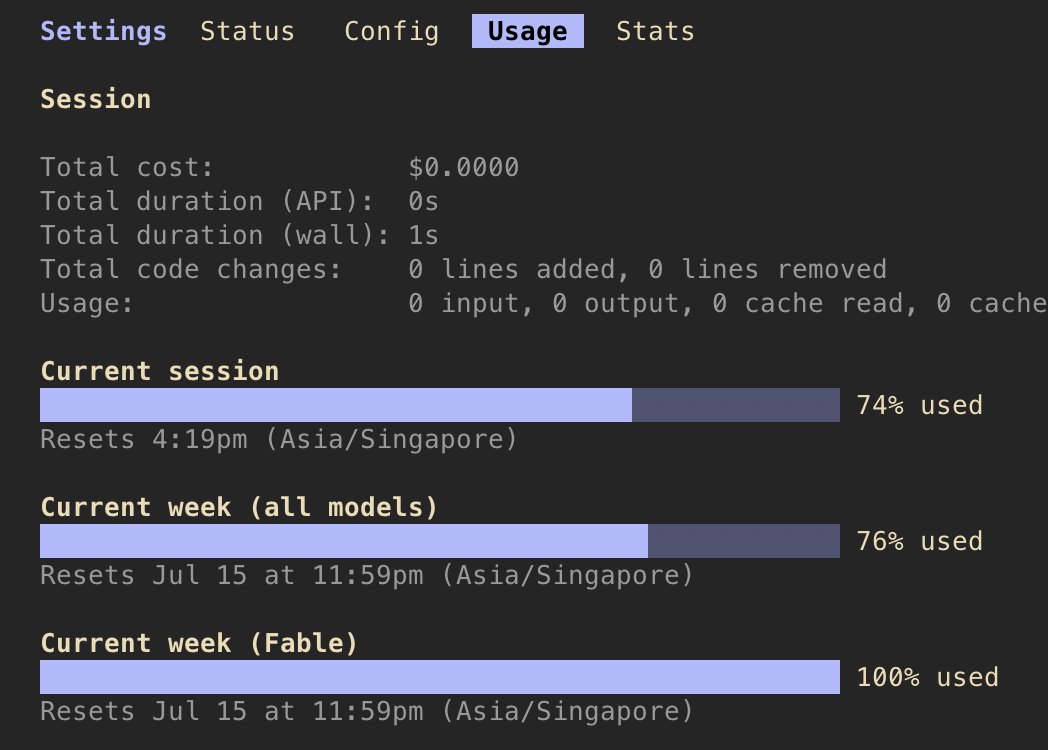Image resolution: width=1048 pixels, height=750 pixels.
Task: Click the Total duration (wall) label
Action: pos(215,235)
